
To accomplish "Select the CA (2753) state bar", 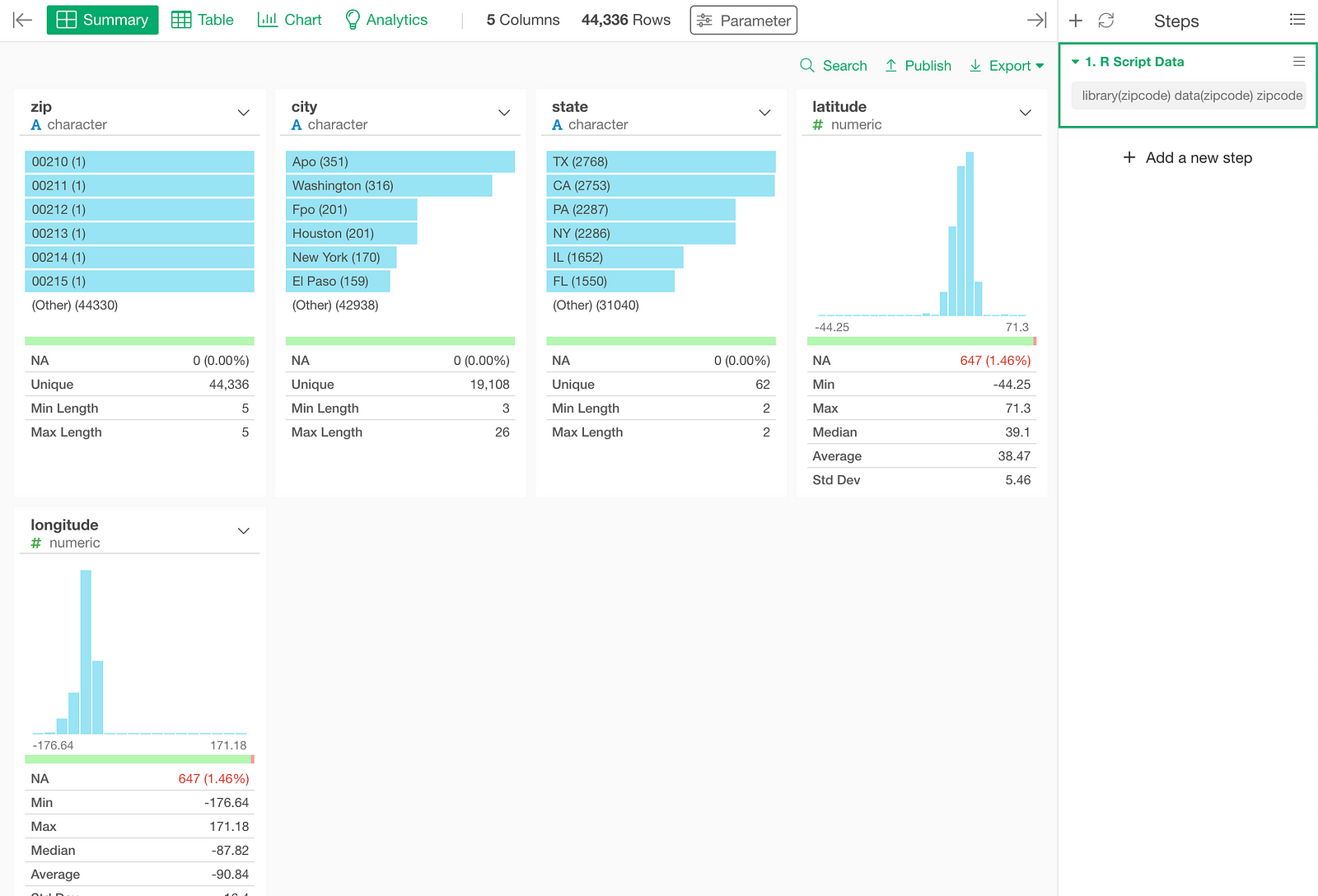I will (661, 185).
